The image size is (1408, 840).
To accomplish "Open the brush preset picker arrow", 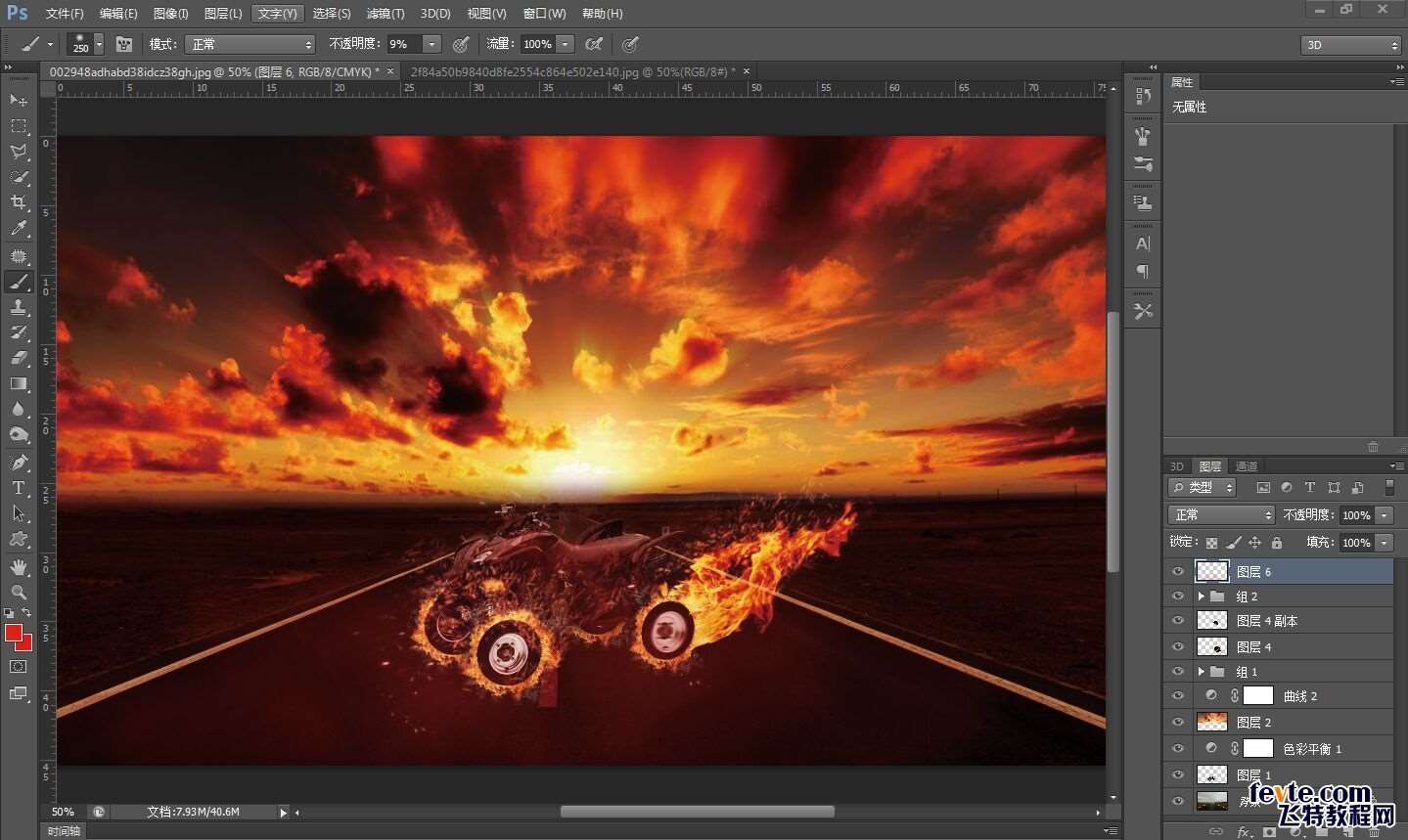I will point(99,44).
